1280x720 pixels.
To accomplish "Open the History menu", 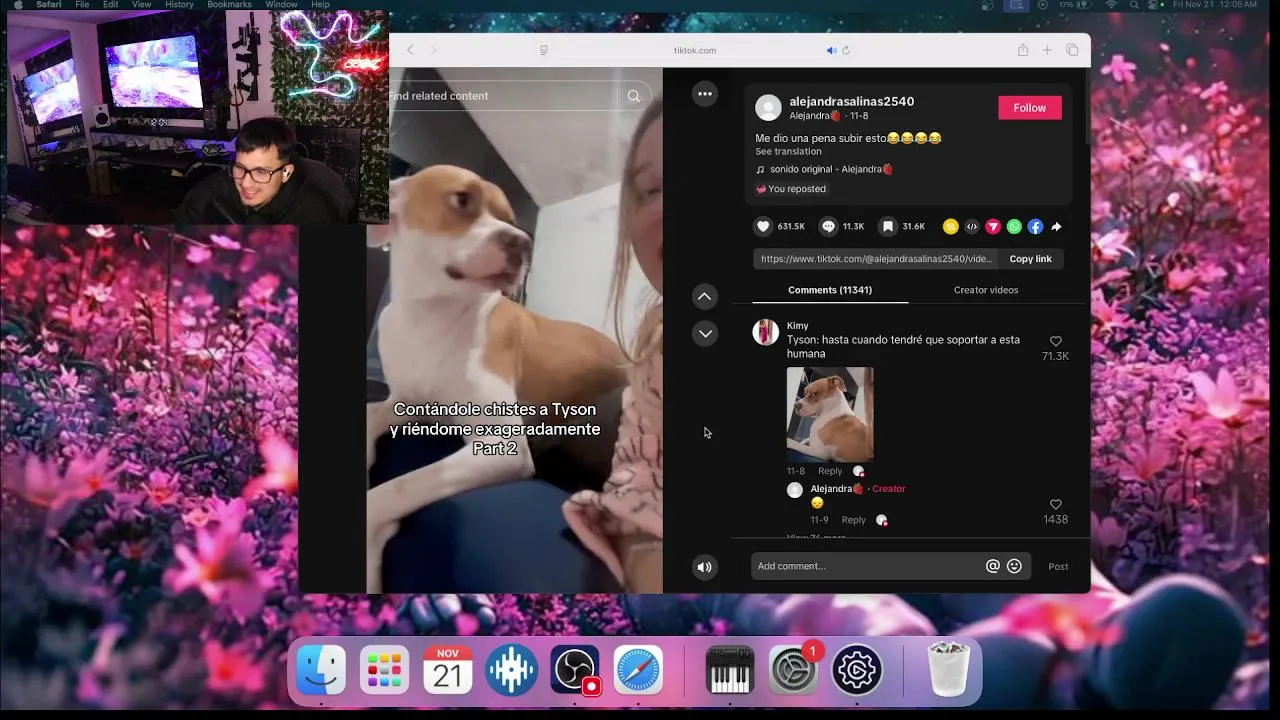I will pyautogui.click(x=179, y=5).
